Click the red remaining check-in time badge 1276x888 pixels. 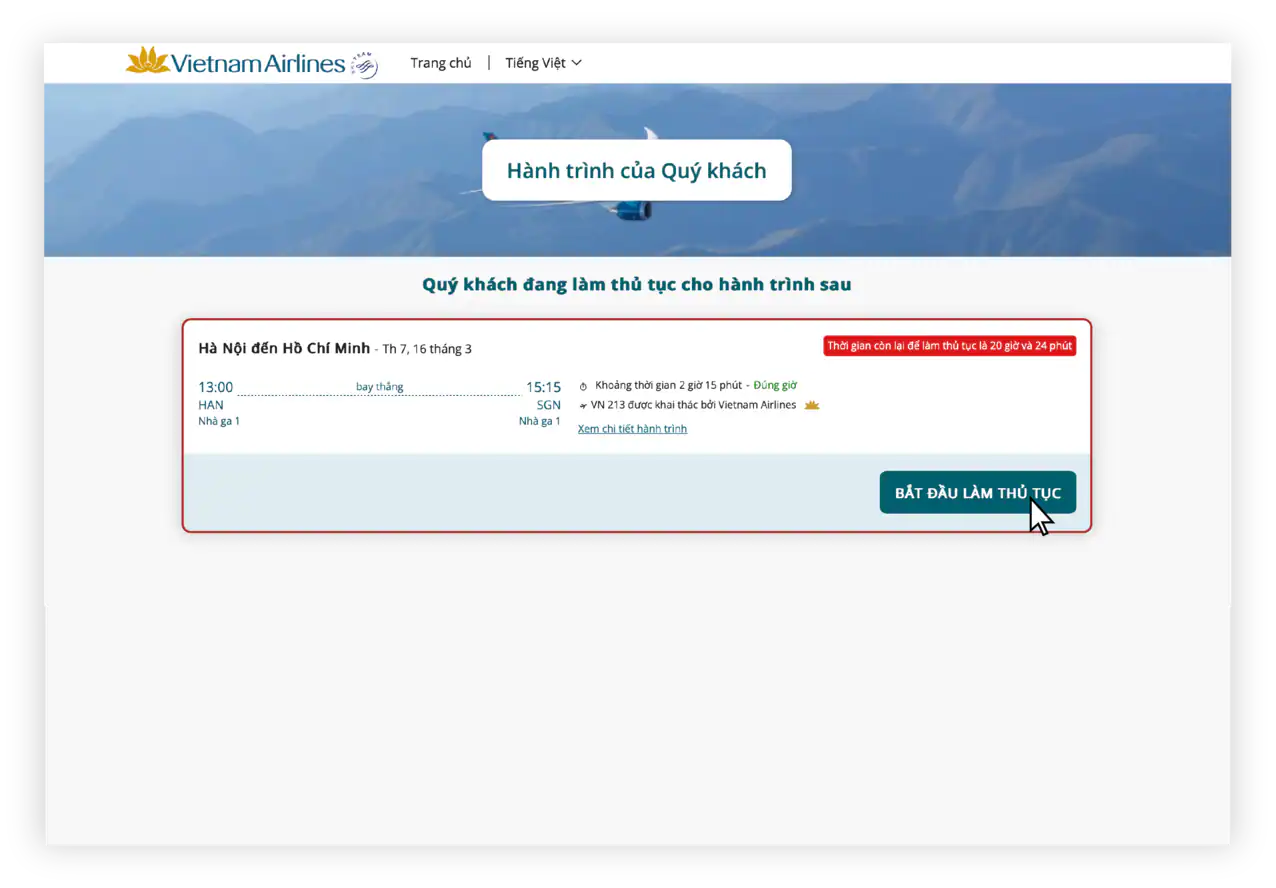pyautogui.click(x=950, y=346)
